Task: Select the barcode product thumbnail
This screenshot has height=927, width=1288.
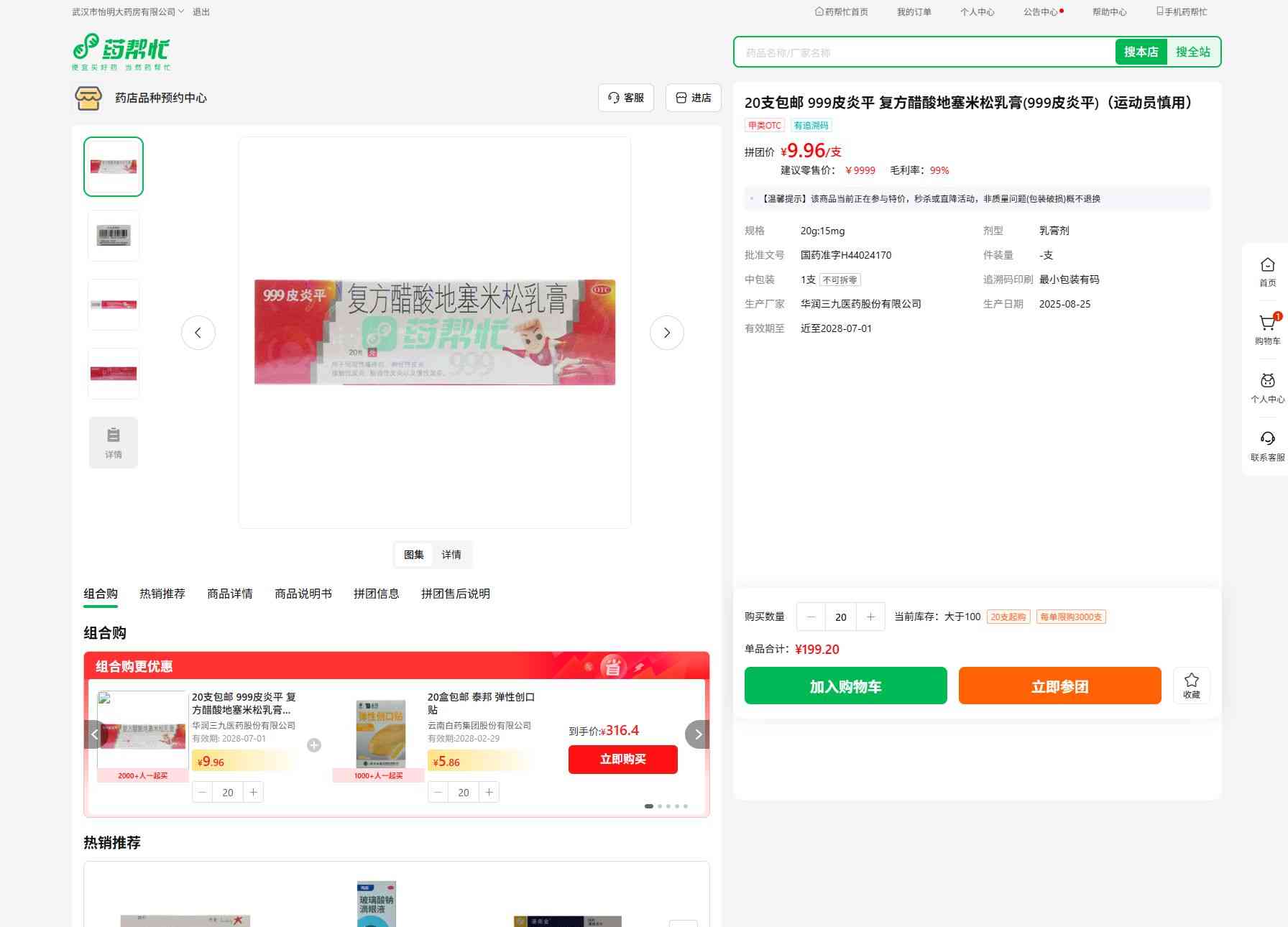Action: [114, 236]
